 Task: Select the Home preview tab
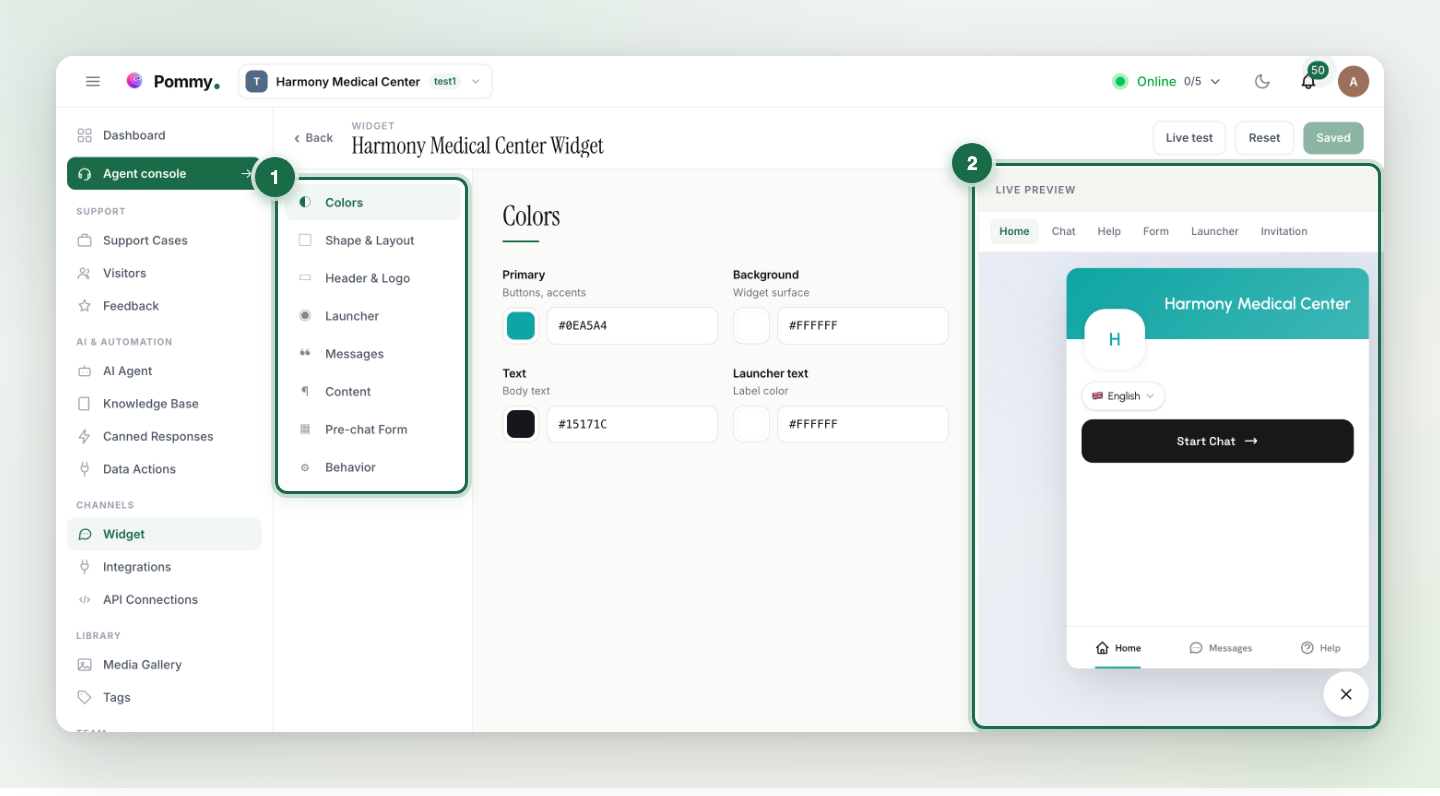tap(1014, 231)
